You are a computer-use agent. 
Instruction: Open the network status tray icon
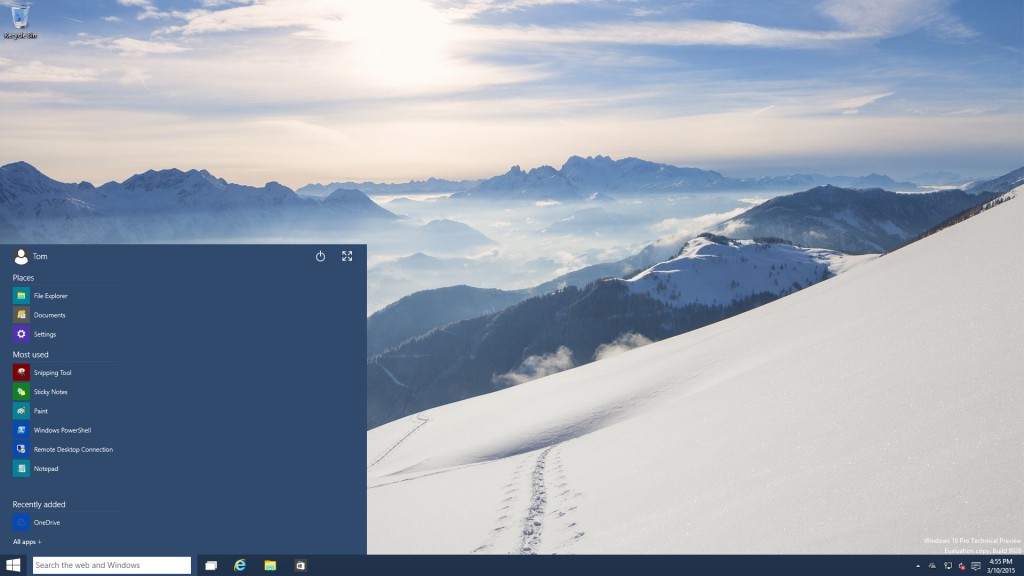click(x=948, y=566)
